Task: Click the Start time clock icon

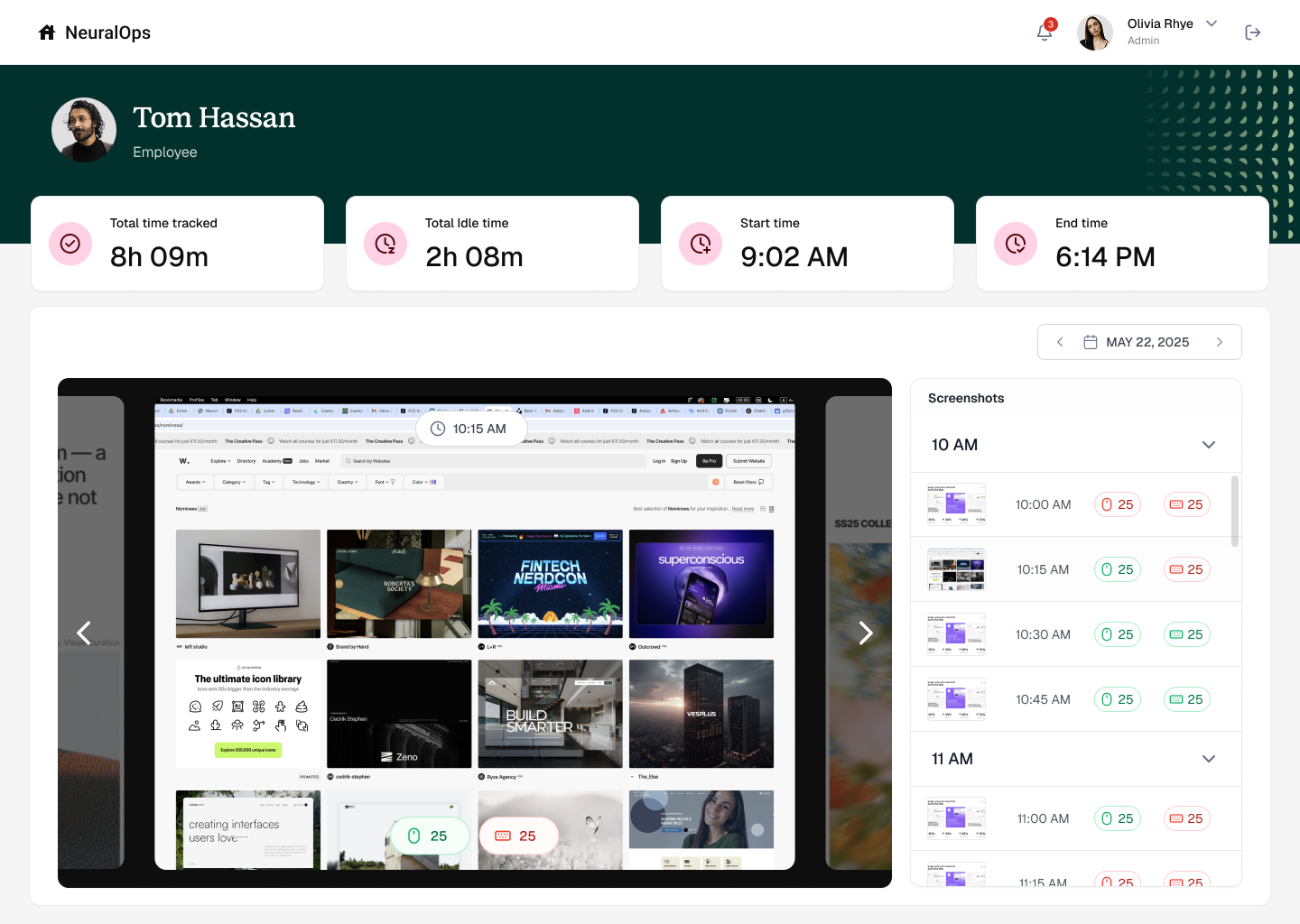Action: [x=701, y=244]
